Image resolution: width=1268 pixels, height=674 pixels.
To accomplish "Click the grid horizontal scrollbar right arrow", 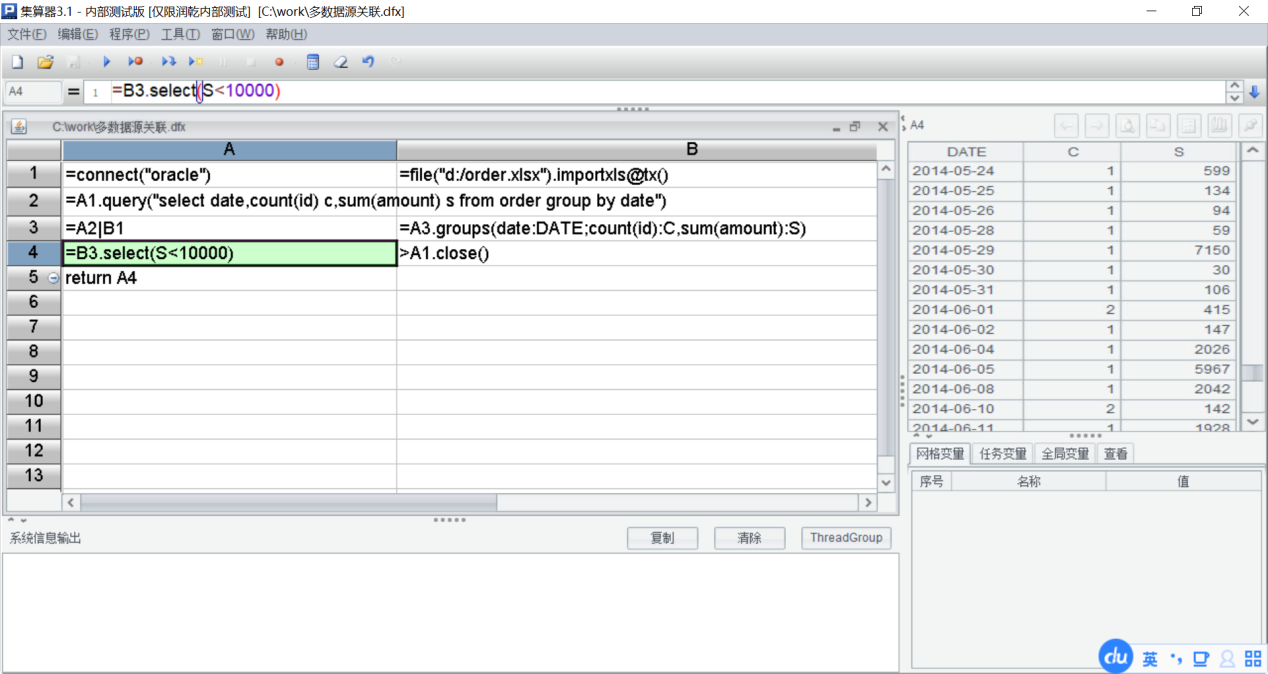I will point(867,502).
